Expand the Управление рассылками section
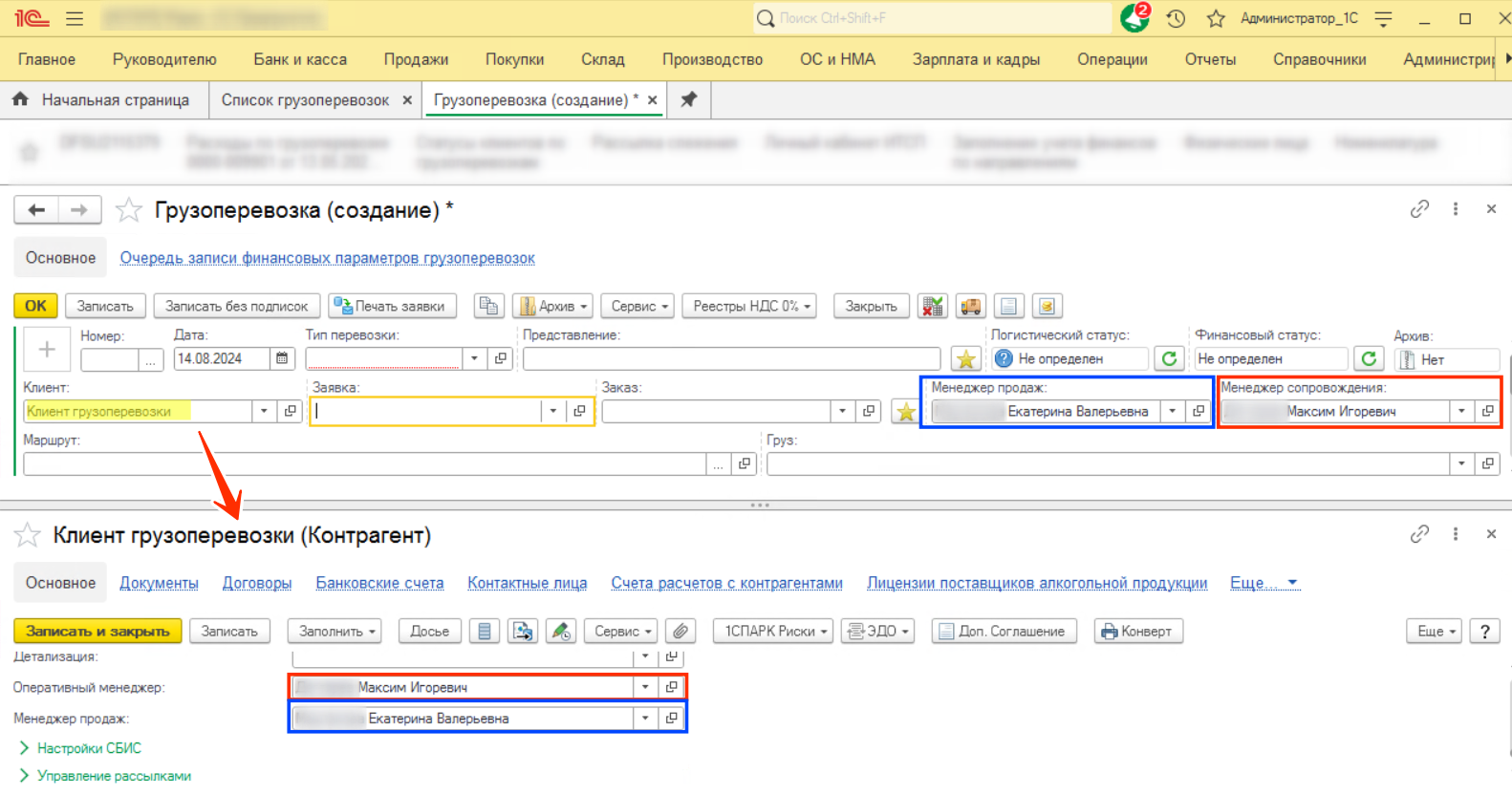 pos(105,776)
